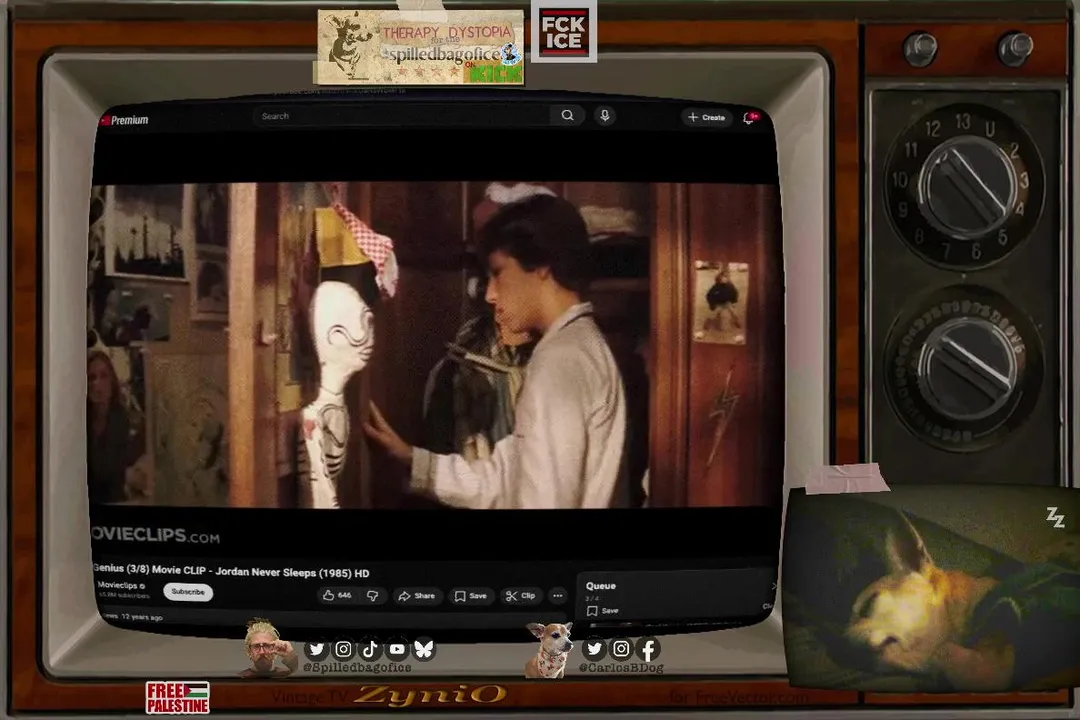
Task: Click the bearded man avatar
Action: [265, 648]
